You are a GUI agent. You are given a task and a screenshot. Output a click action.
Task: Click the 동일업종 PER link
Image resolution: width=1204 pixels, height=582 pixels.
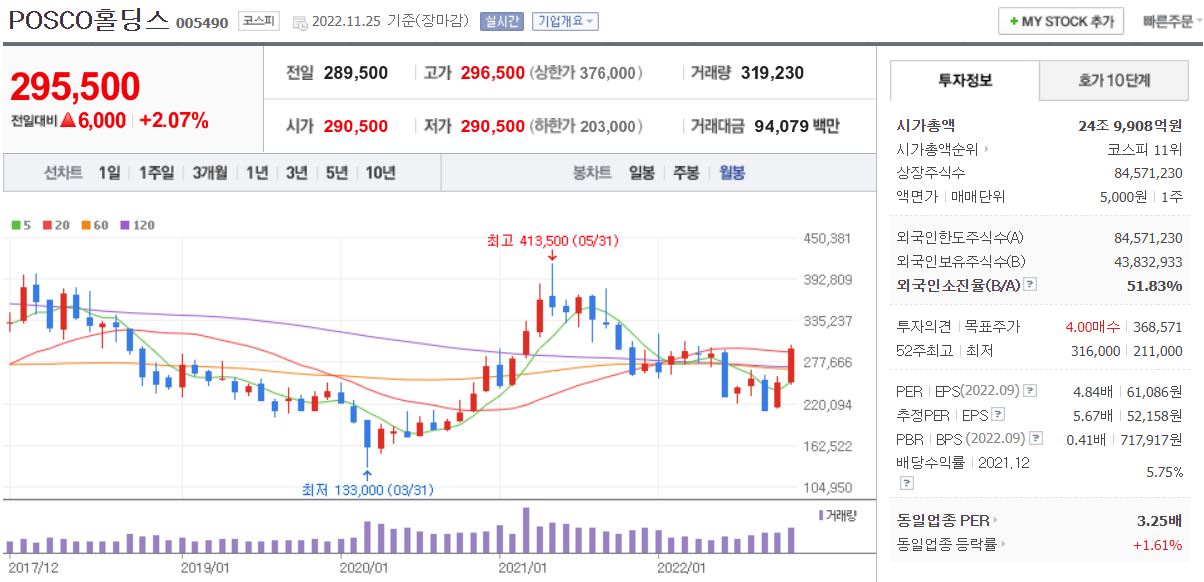(943, 520)
